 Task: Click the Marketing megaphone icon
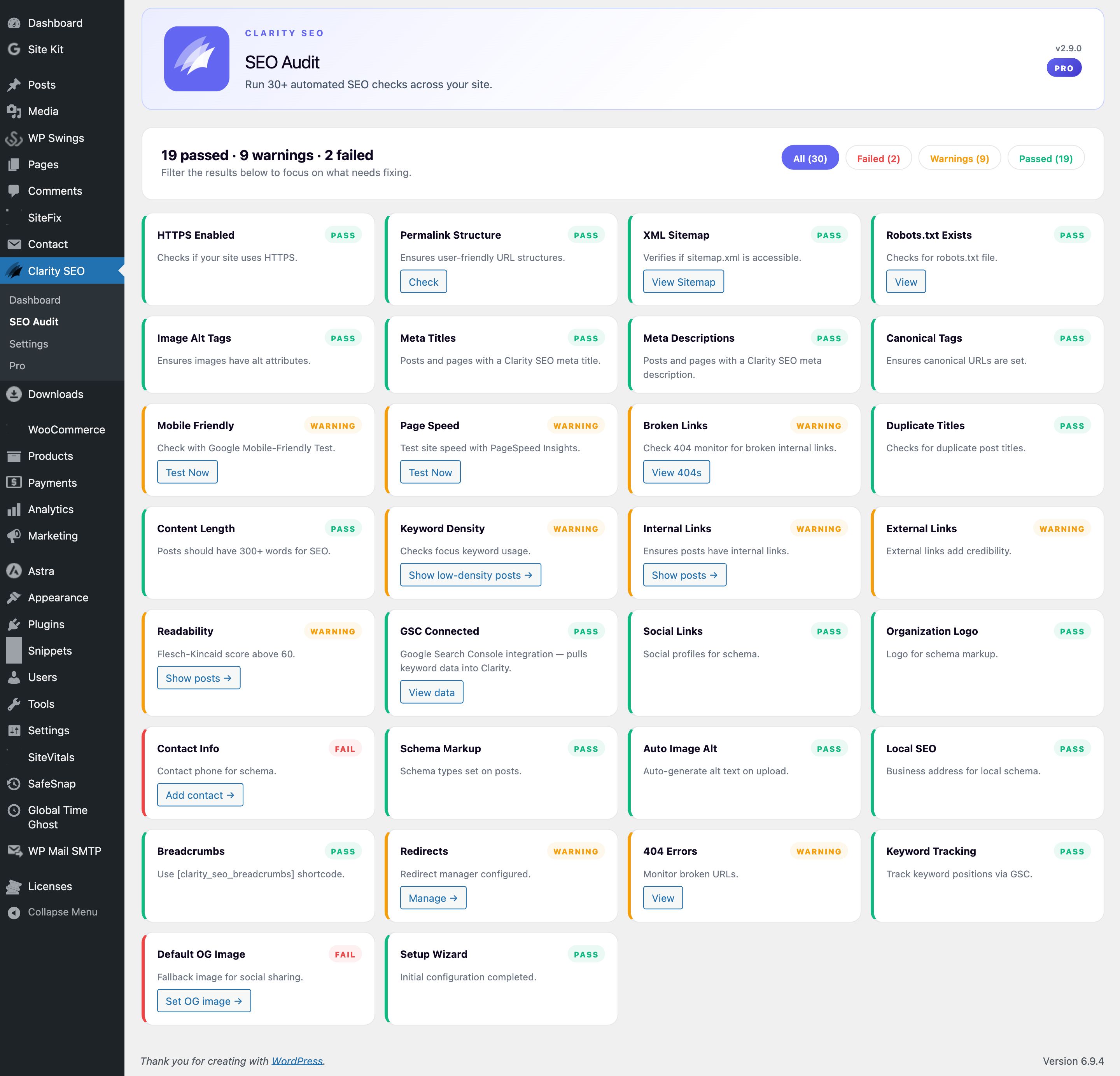click(14, 536)
